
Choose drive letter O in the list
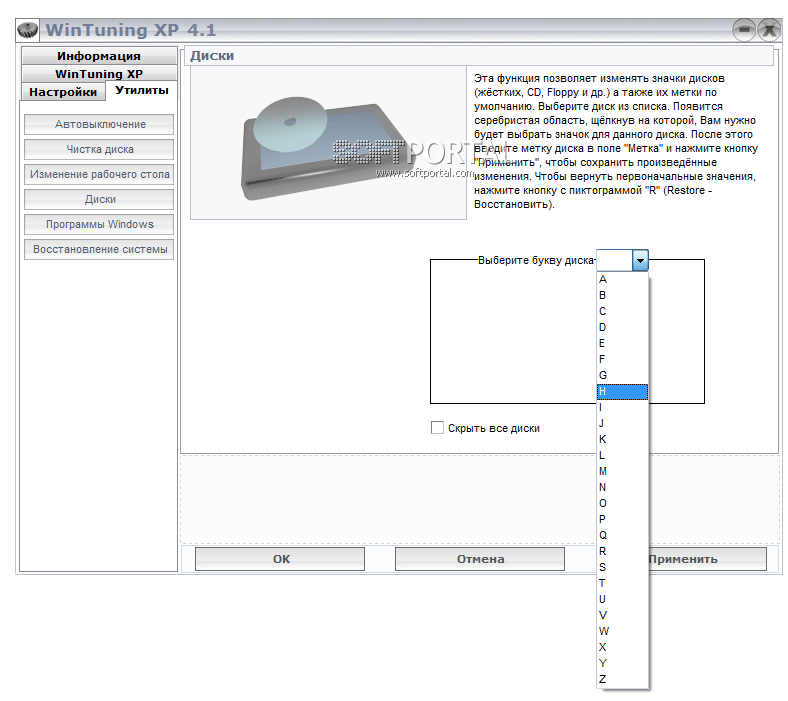(622, 504)
